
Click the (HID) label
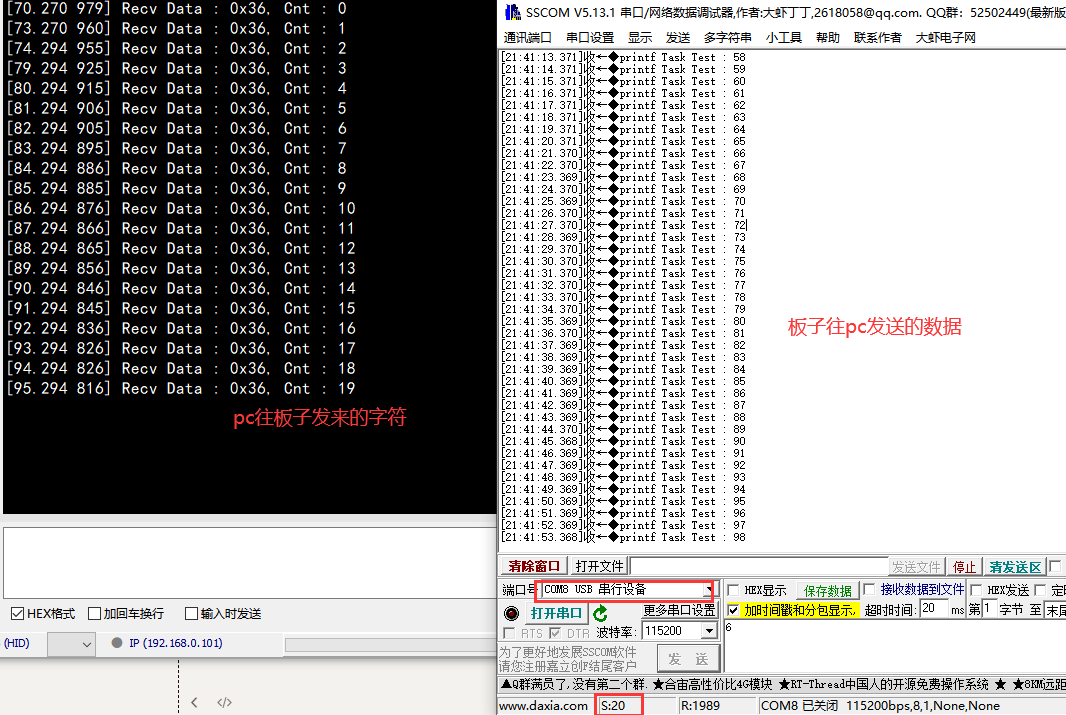point(17,643)
